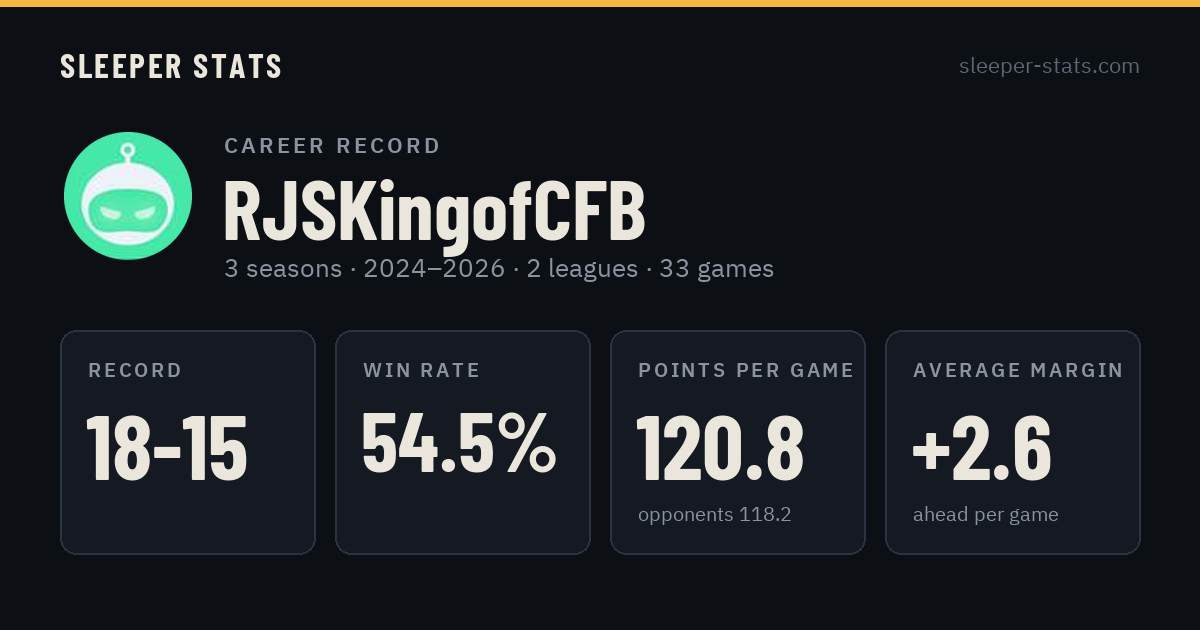Click the ahead per game subtext
The width and height of the screenshot is (1200, 630).
tap(986, 515)
